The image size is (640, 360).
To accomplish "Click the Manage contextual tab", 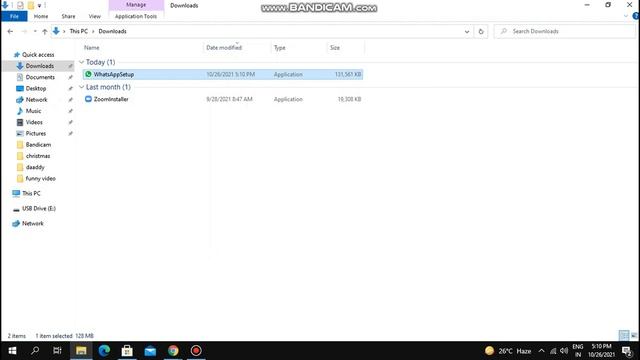I will point(136,5).
